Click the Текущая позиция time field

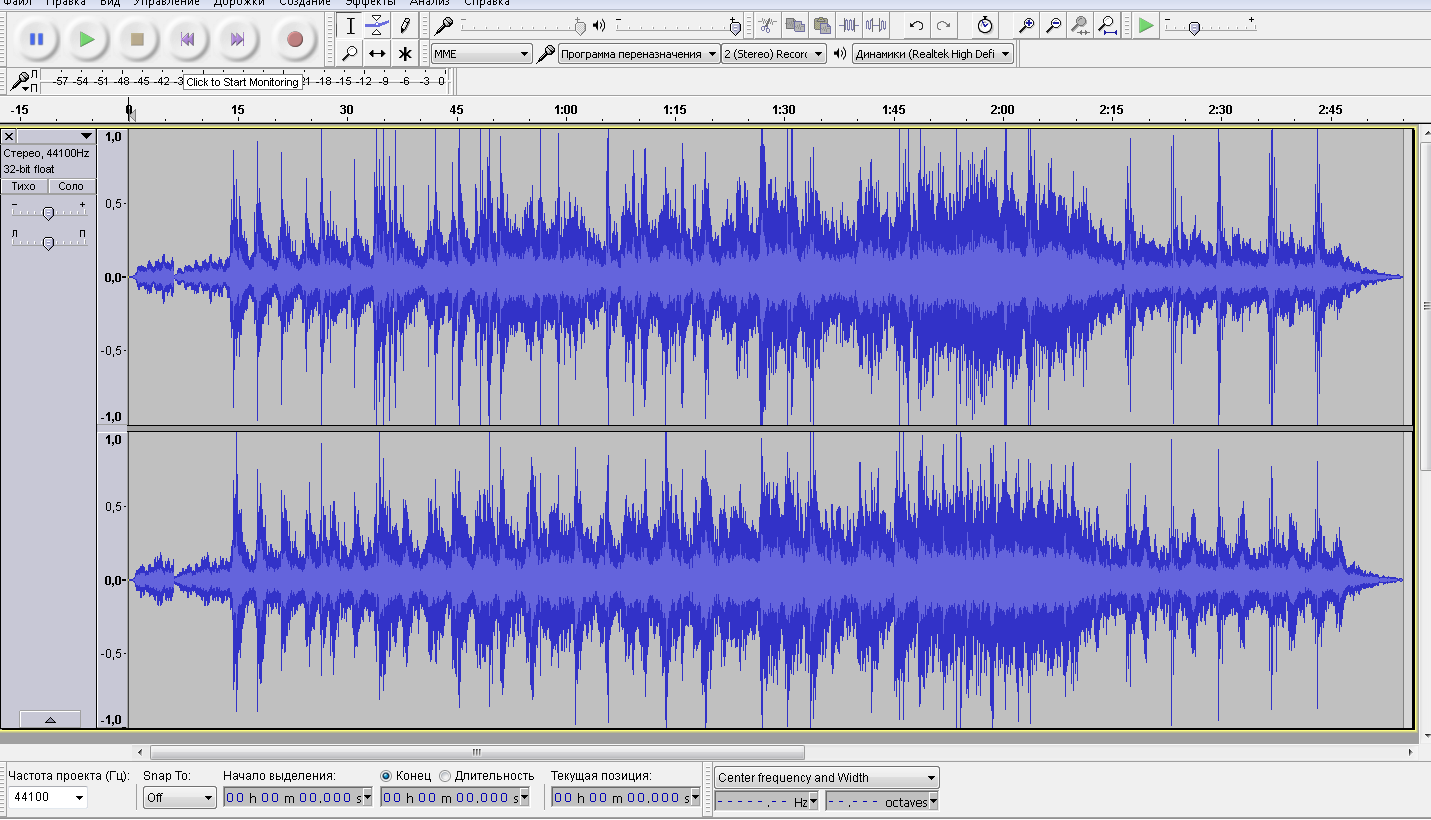(625, 797)
